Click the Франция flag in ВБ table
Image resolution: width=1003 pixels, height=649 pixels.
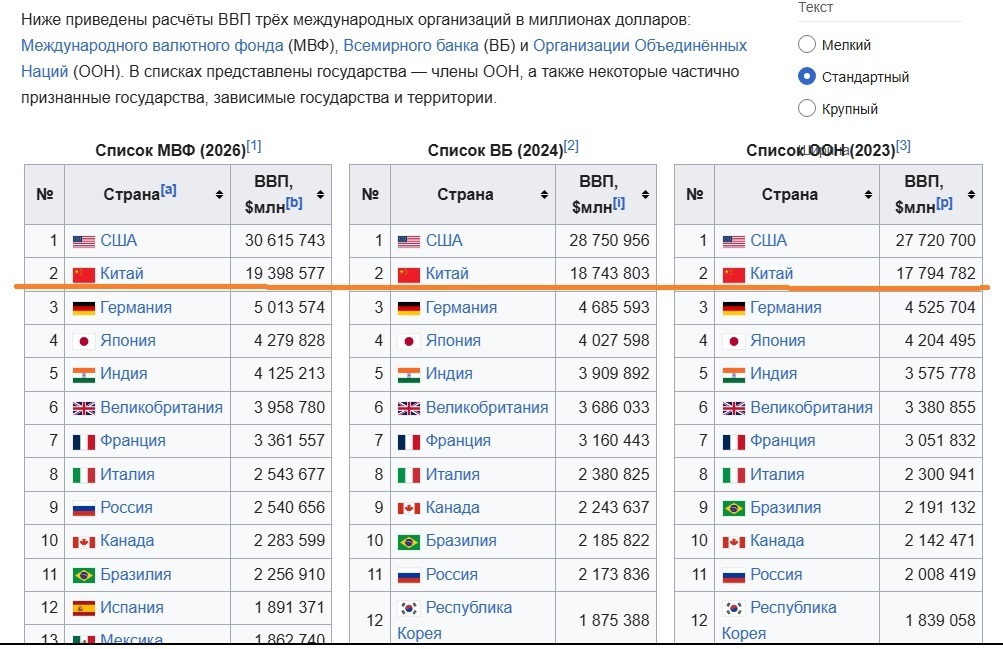point(409,442)
